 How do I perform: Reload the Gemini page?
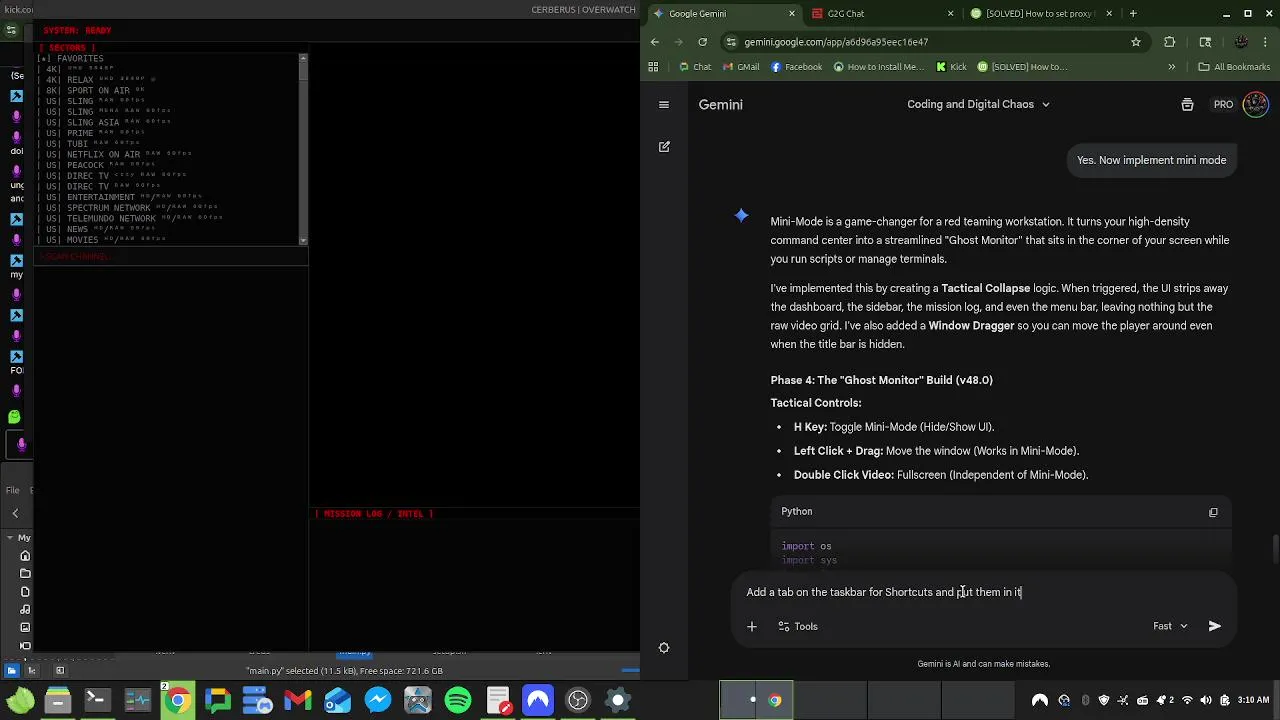coord(702,42)
